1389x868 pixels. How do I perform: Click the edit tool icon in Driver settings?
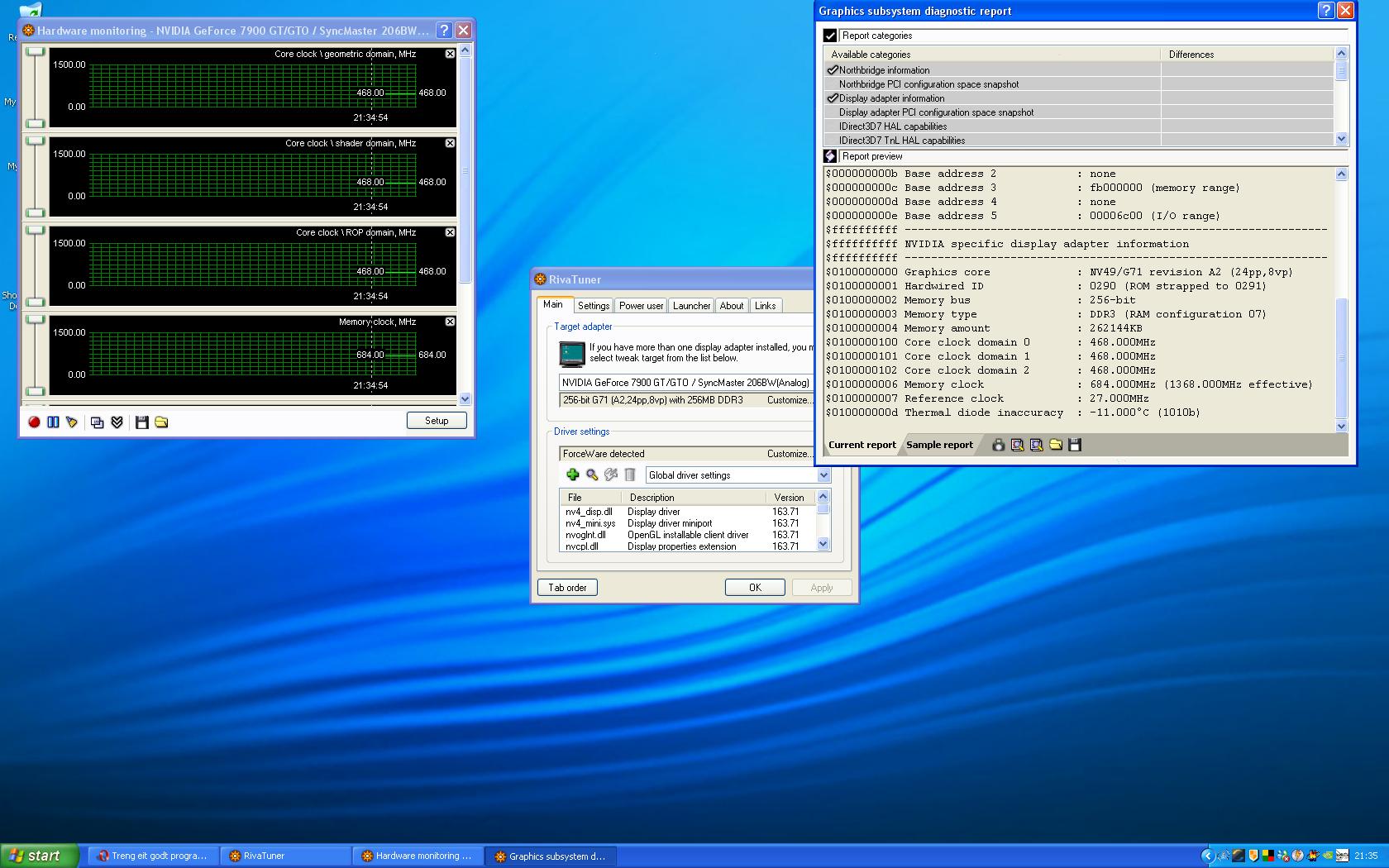point(610,475)
